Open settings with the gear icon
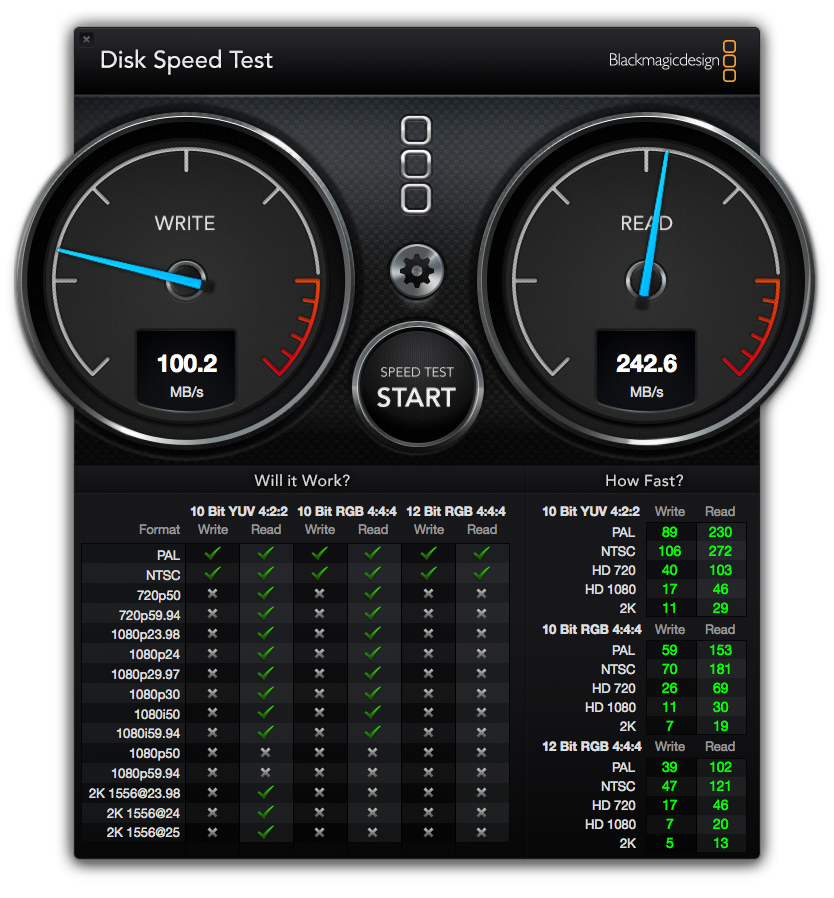The image size is (834, 898). tap(416, 271)
